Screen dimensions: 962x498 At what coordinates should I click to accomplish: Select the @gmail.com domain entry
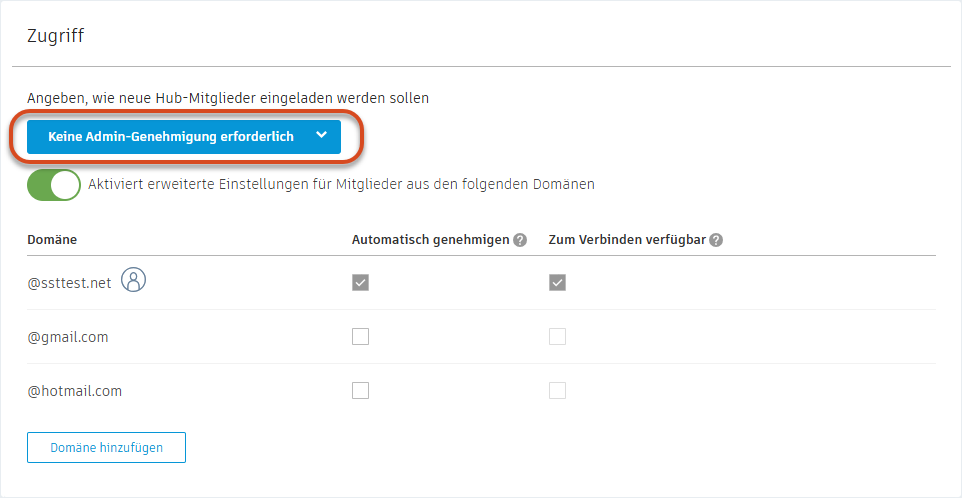(x=68, y=337)
